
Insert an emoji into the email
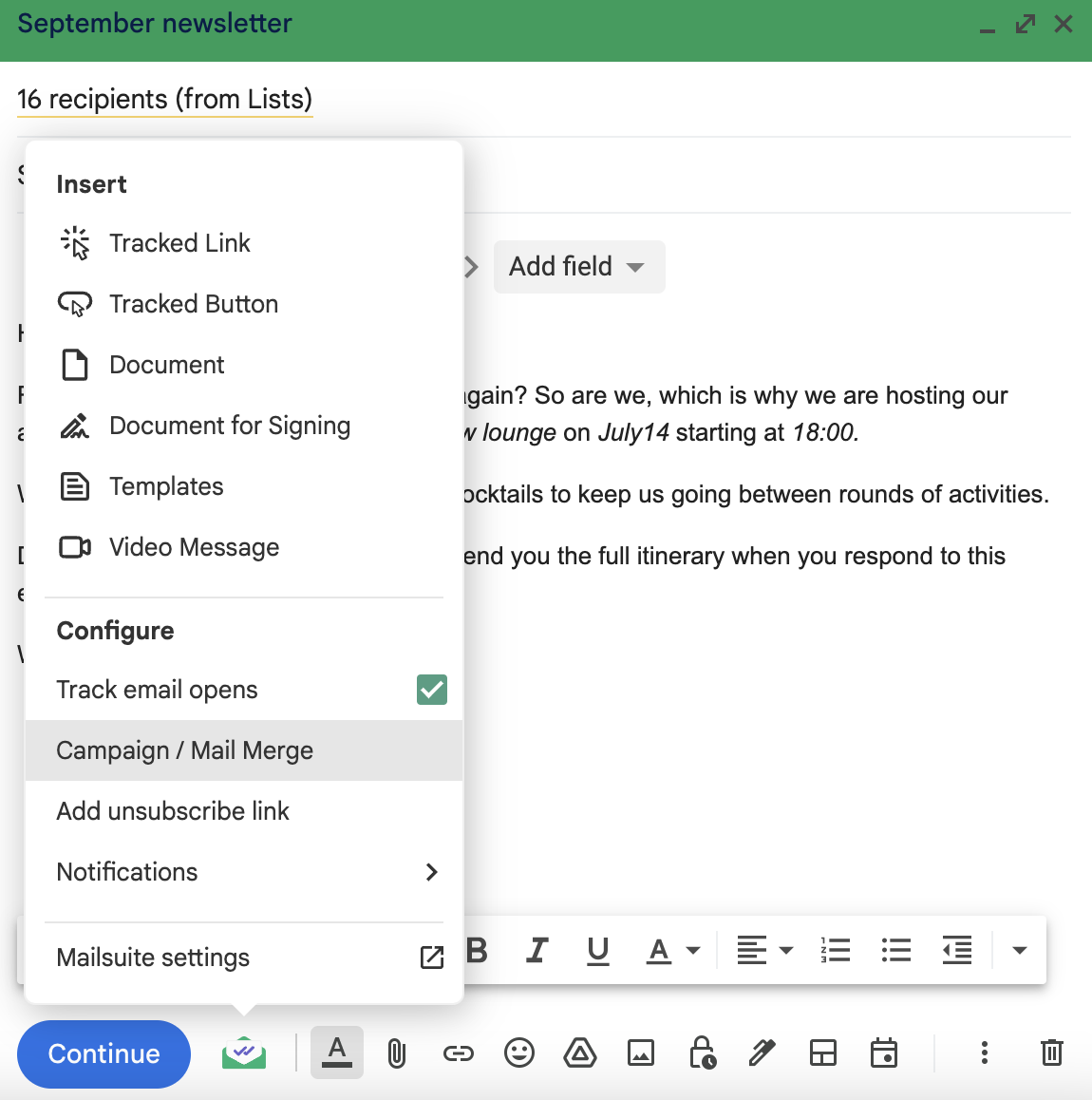pyautogui.click(x=519, y=1053)
